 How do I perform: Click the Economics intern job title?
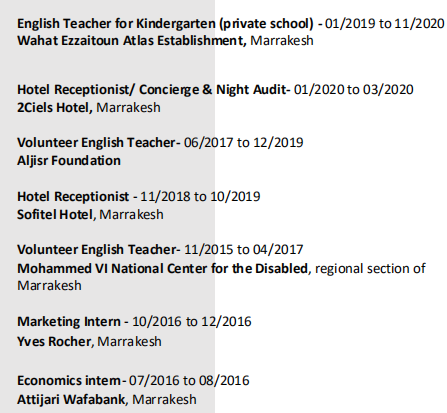click(x=69, y=381)
